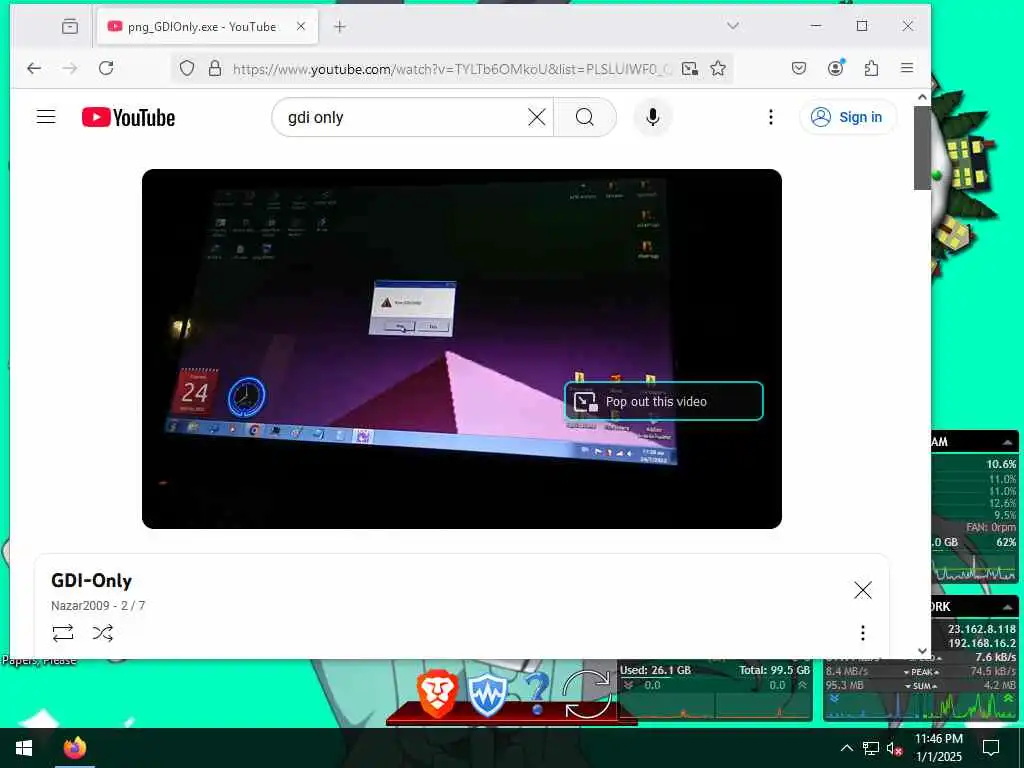Select the png_GDIOnly.exe - YouTube tab
This screenshot has height=768, width=1024.
pos(208,27)
